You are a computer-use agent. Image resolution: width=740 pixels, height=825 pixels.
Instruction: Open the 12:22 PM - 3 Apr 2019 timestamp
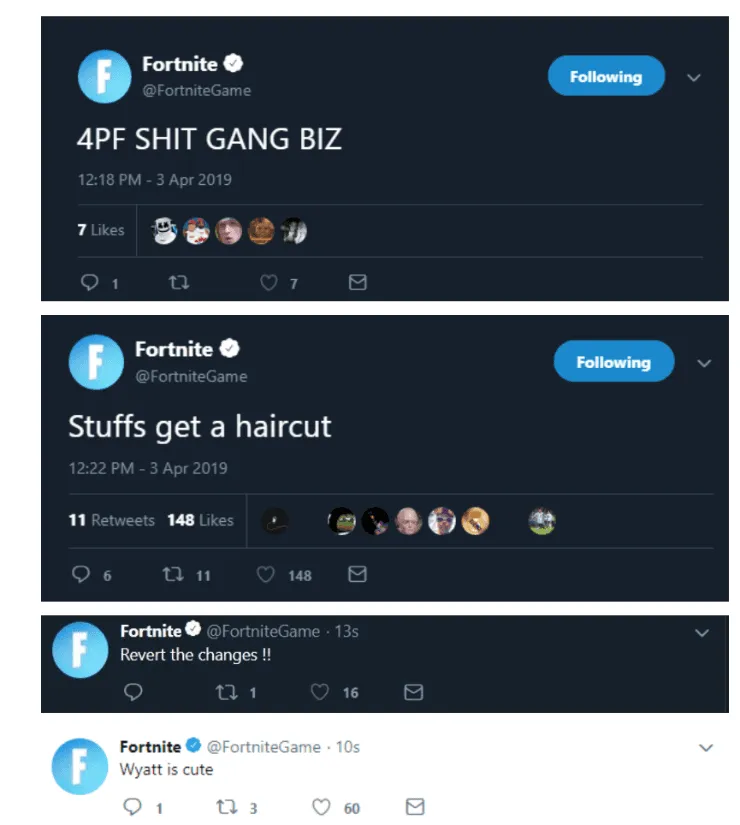tap(148, 468)
